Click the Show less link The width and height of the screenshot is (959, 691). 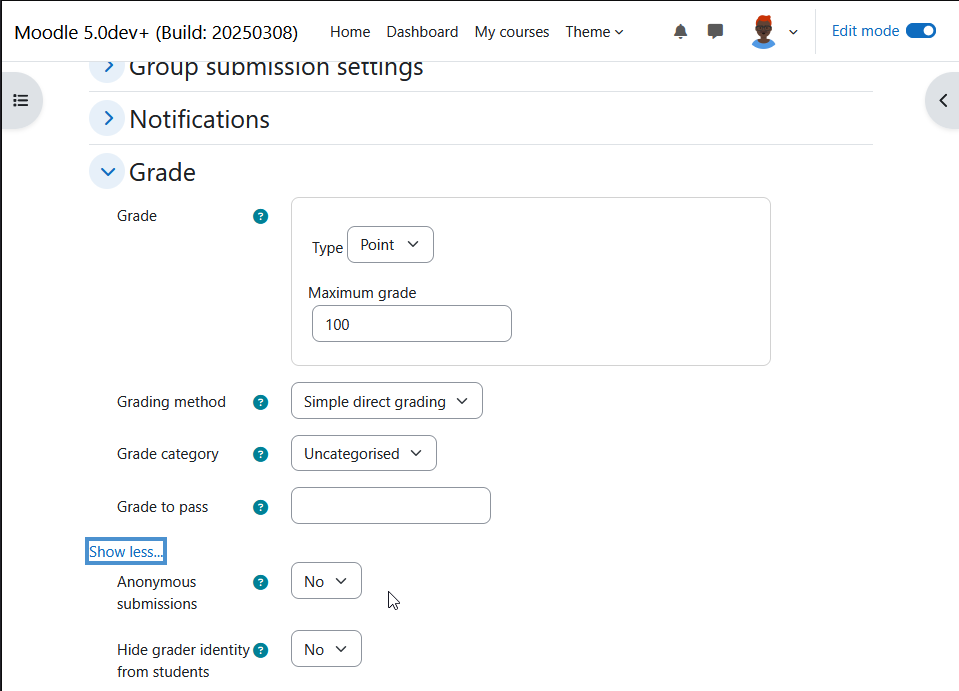[126, 552]
